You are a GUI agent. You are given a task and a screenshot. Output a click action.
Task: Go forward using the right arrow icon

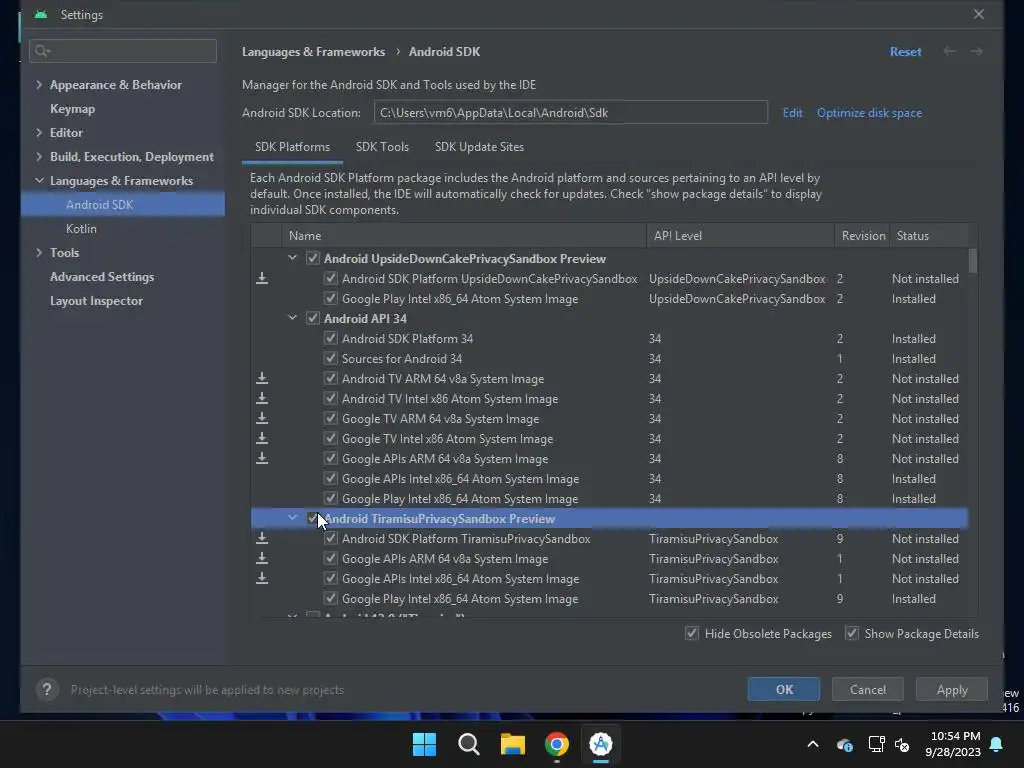click(976, 51)
